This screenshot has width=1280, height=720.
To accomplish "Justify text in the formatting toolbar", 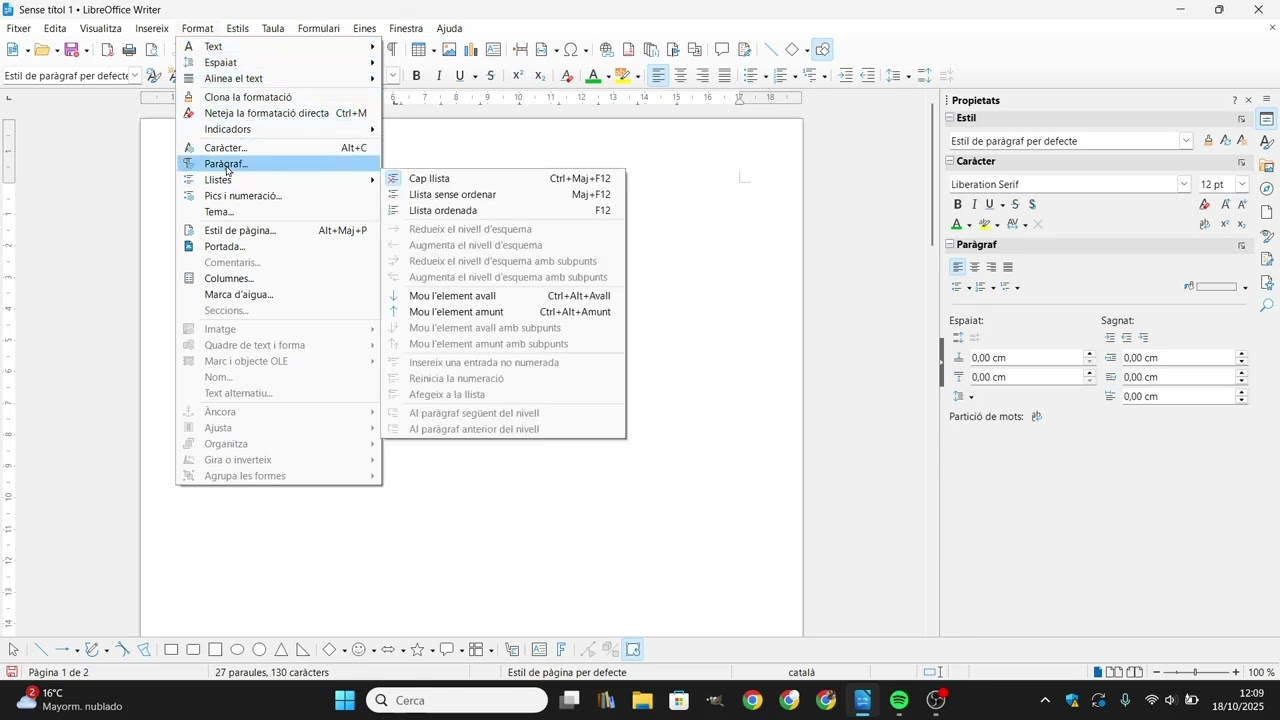I will tap(725, 76).
